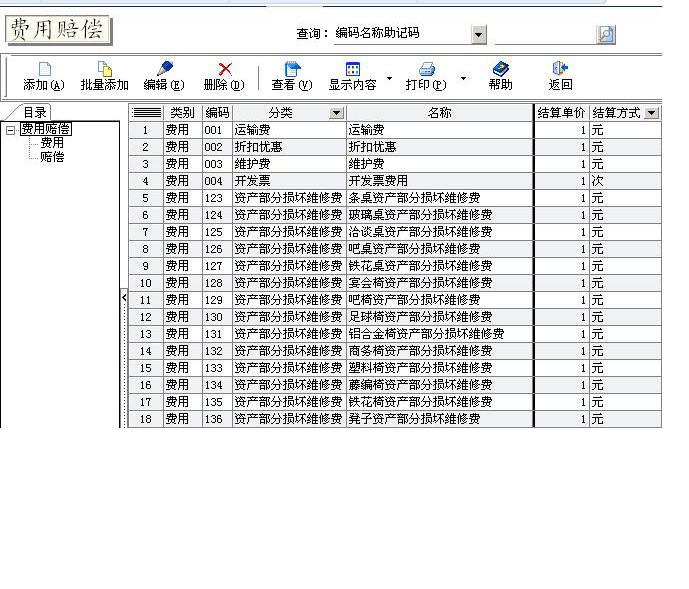689x589 pixels.
Task: Click 玻璃桌资产部分损坏维修费 cell
Action: [439, 215]
